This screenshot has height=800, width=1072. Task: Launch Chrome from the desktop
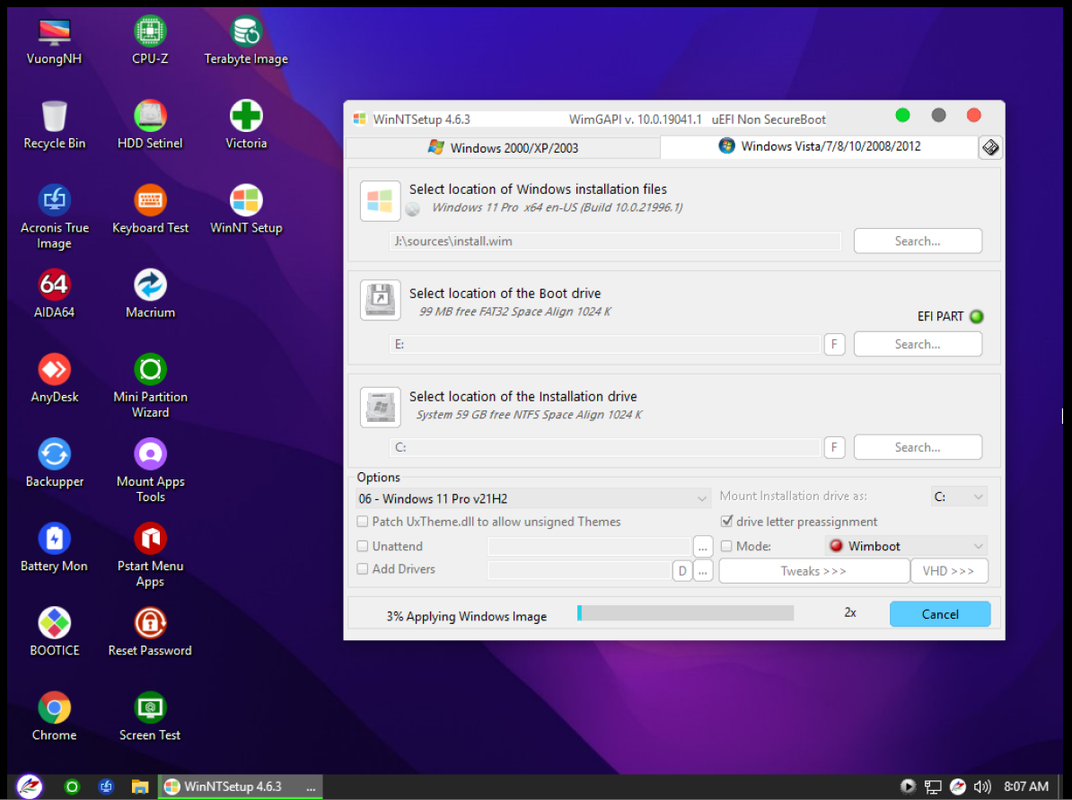click(54, 717)
